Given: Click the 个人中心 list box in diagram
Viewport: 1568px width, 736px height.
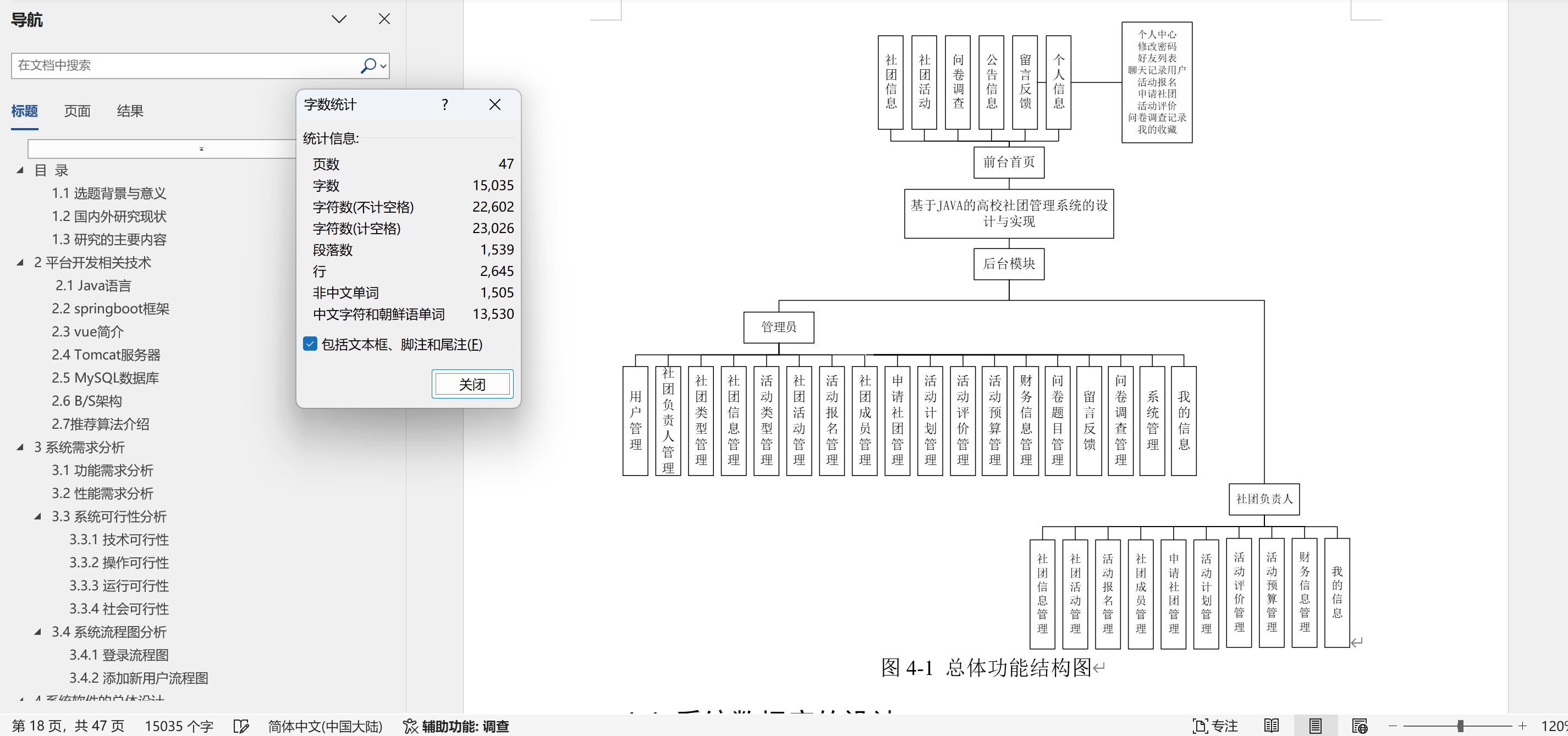Looking at the screenshot, I should pos(1157,82).
